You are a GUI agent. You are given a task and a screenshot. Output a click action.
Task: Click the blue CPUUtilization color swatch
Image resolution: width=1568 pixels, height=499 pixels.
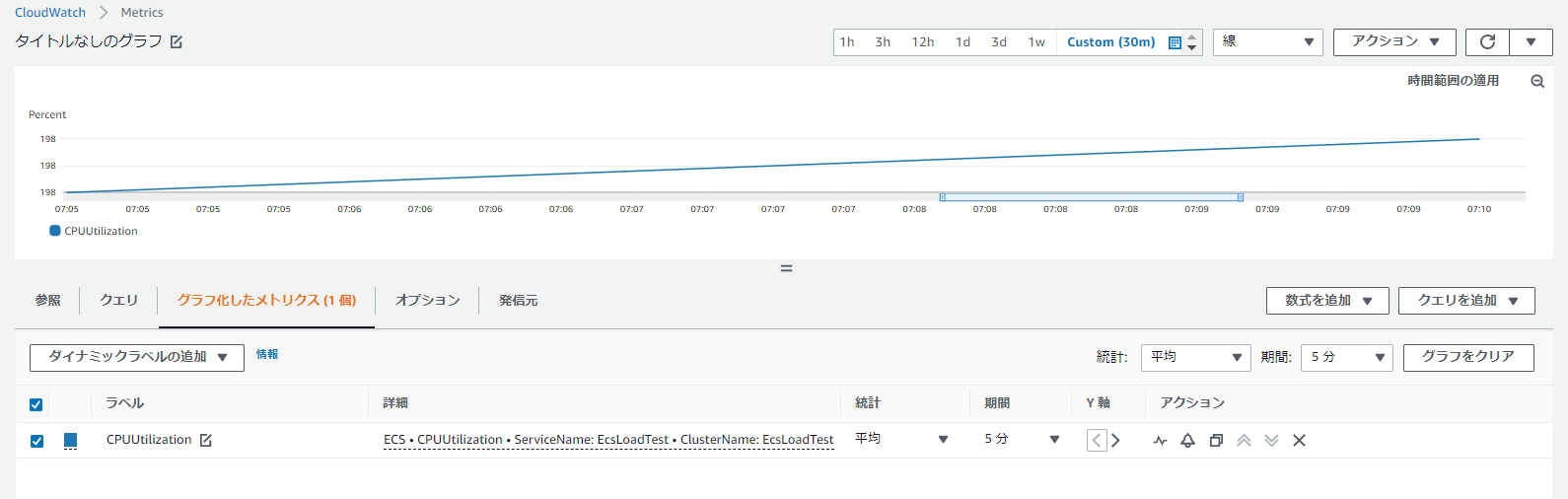(x=70, y=440)
